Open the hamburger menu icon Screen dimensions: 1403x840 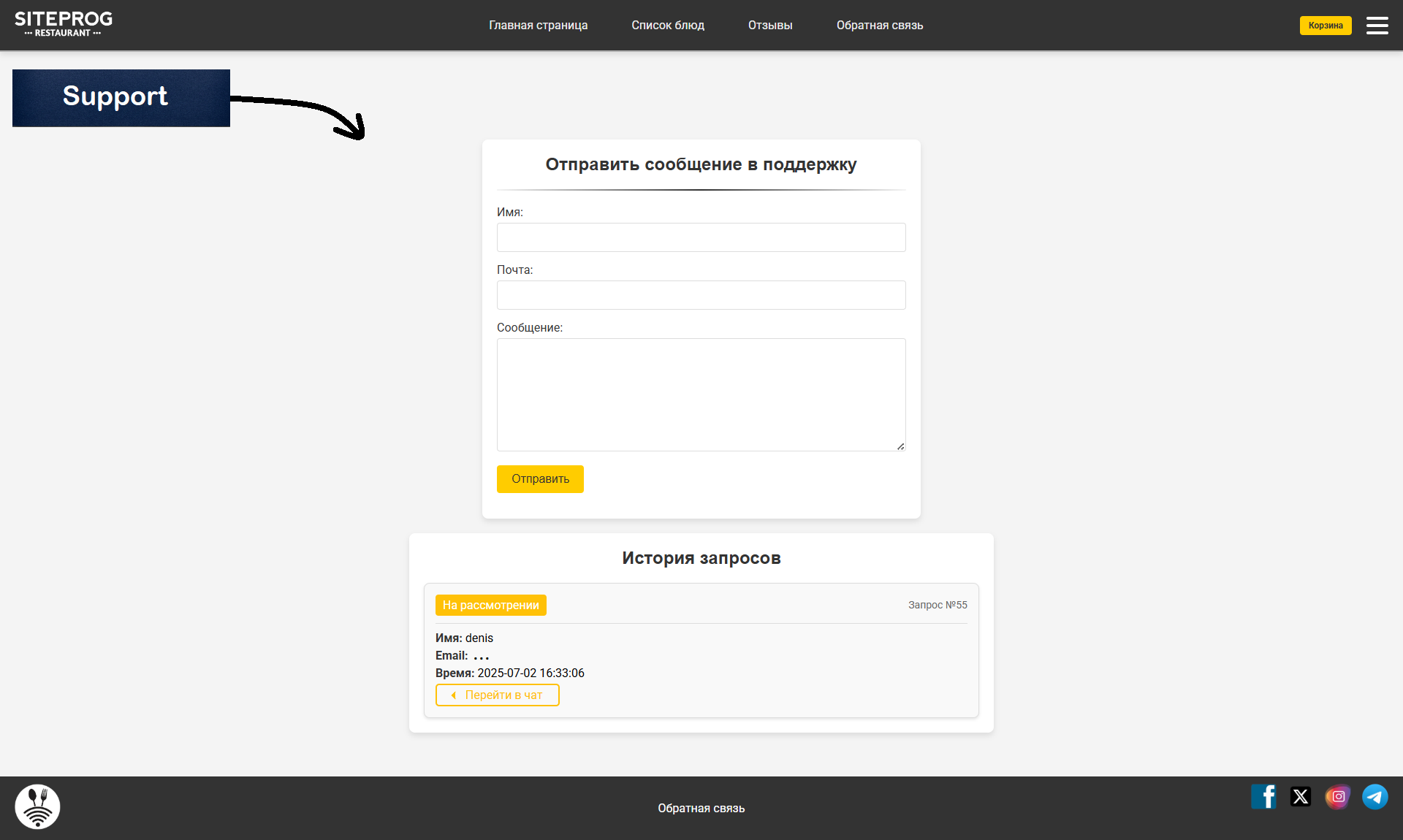click(x=1377, y=26)
